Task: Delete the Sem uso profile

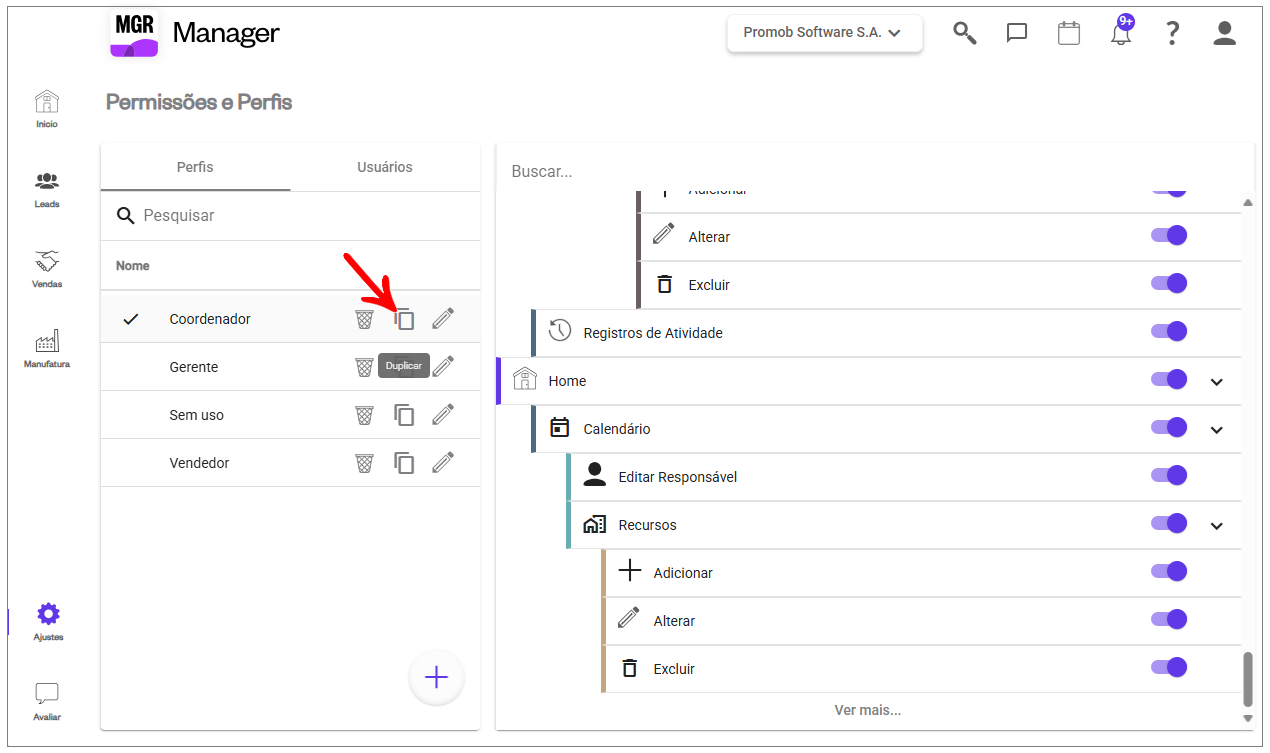Action: point(365,415)
